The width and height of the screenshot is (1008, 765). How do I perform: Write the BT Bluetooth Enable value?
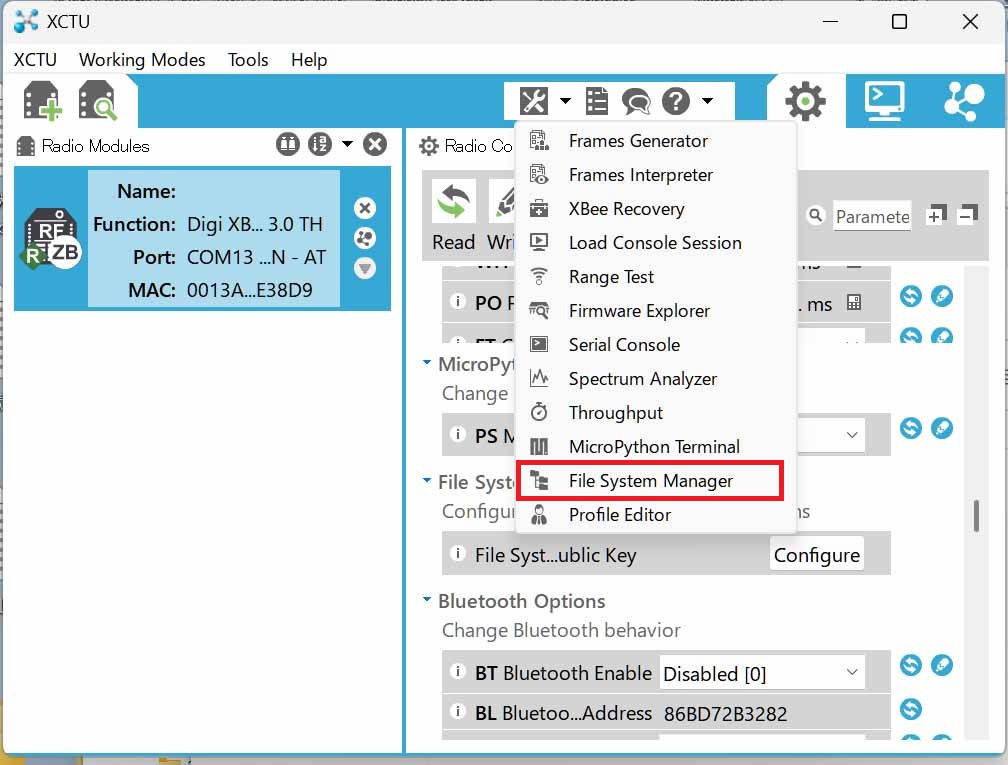(942, 665)
